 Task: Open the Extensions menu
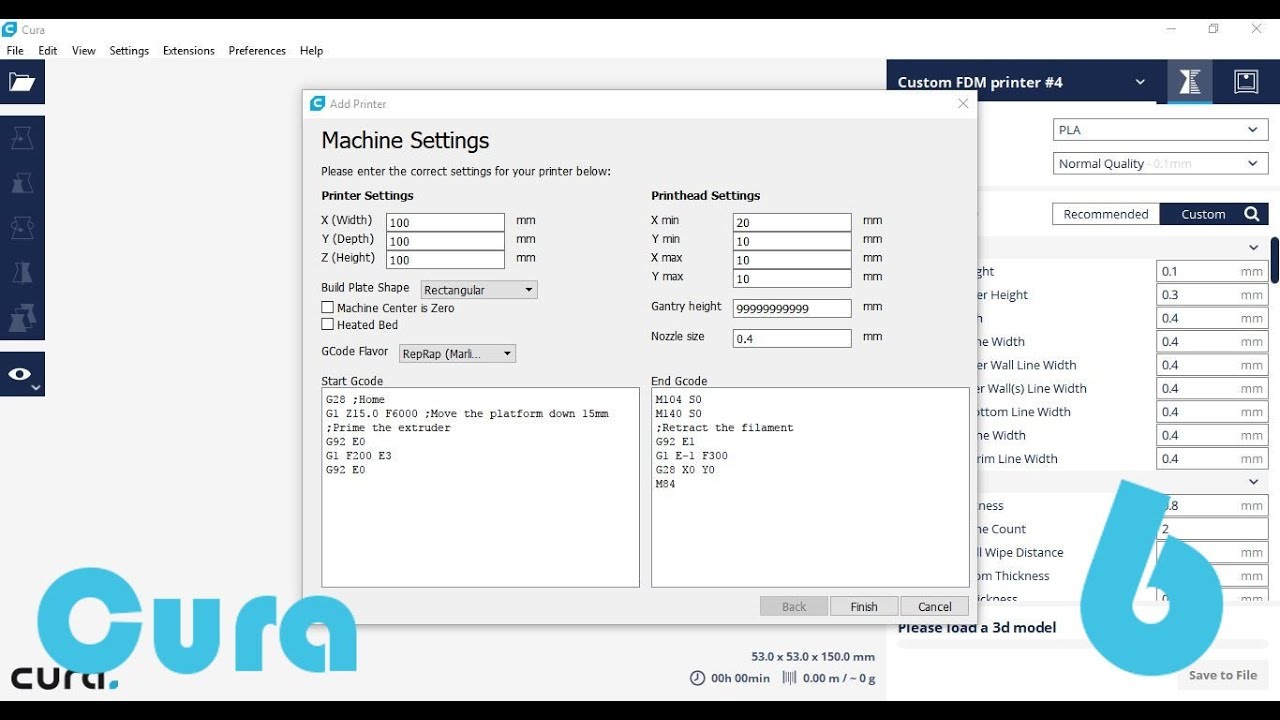click(x=188, y=50)
